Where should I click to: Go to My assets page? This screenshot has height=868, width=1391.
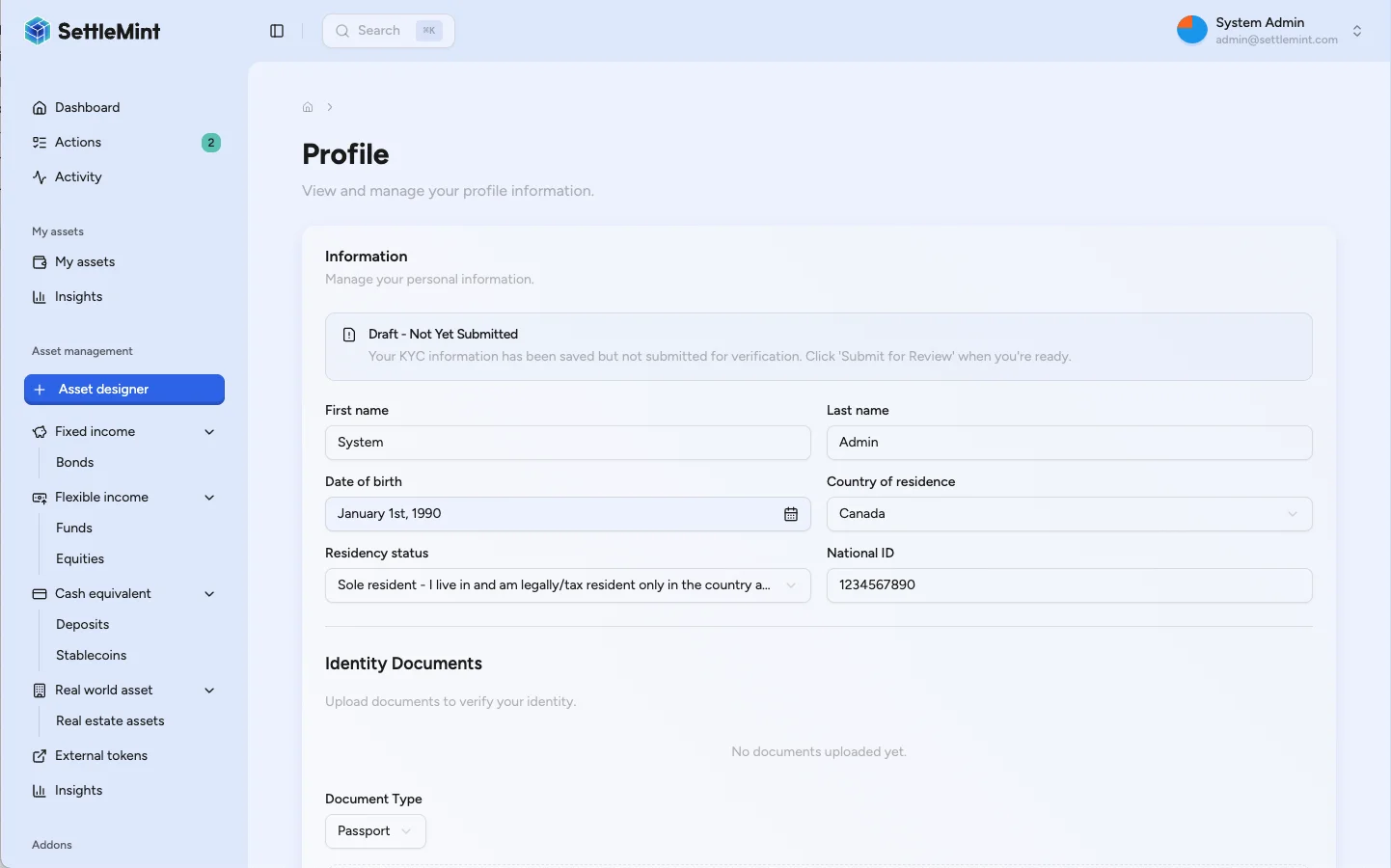pos(85,262)
